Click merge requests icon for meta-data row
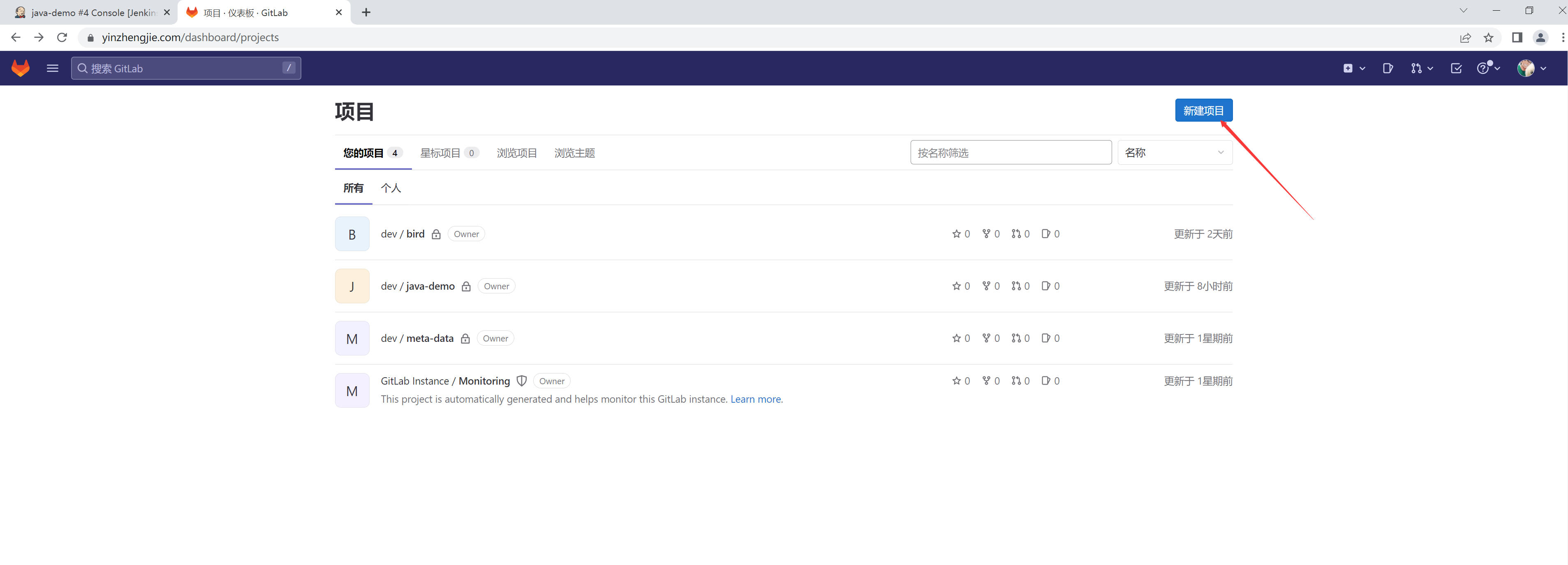This screenshot has width=1568, height=565. pos(1016,338)
